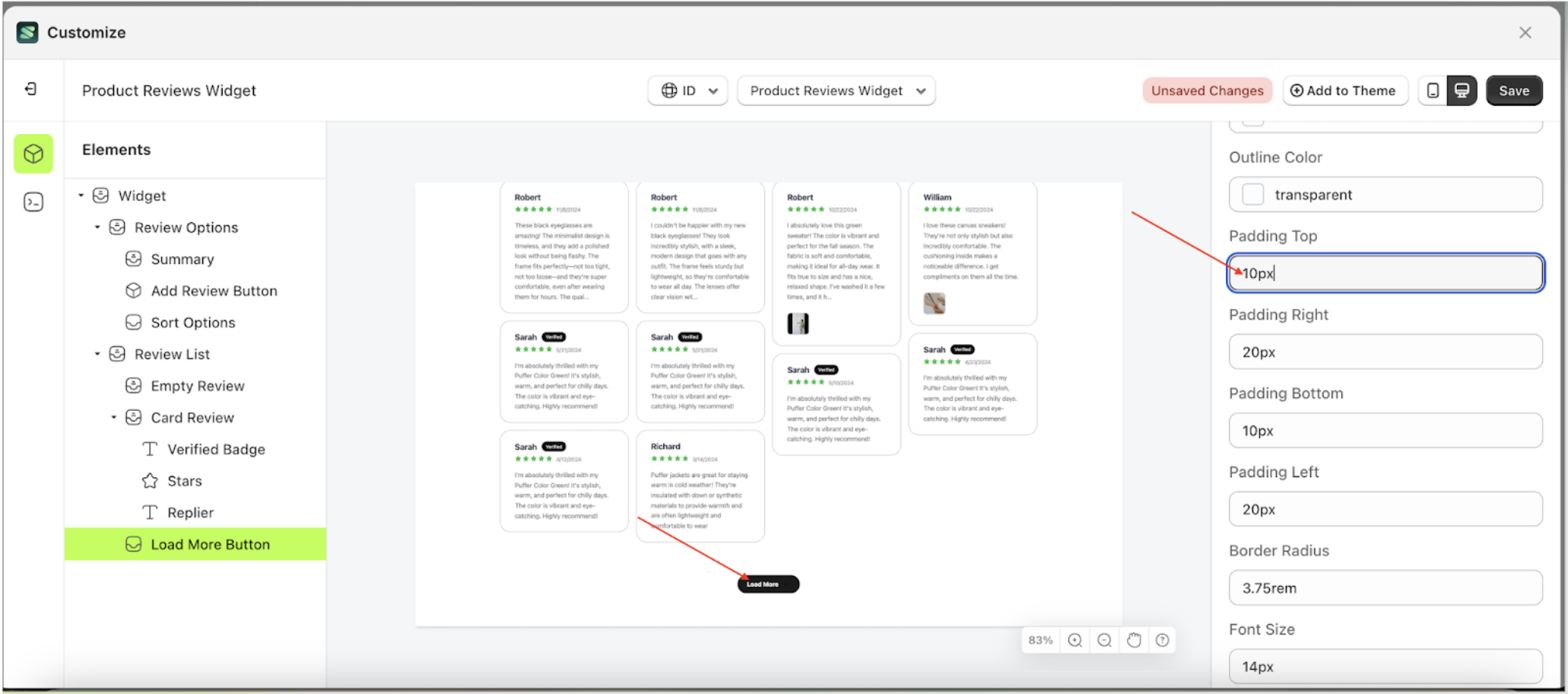Viewport: 1568px width, 694px height.
Task: Click the zoom out magnifier icon
Action: click(1104, 640)
